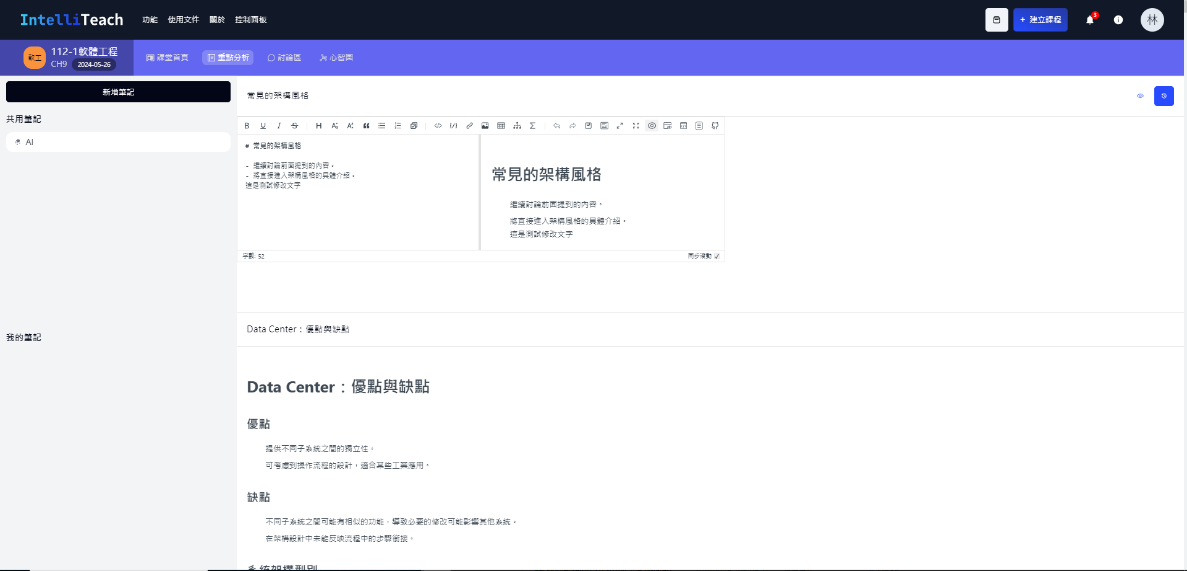Insert an image in the note
Screen dimensions: 1187x571
(x=485, y=126)
